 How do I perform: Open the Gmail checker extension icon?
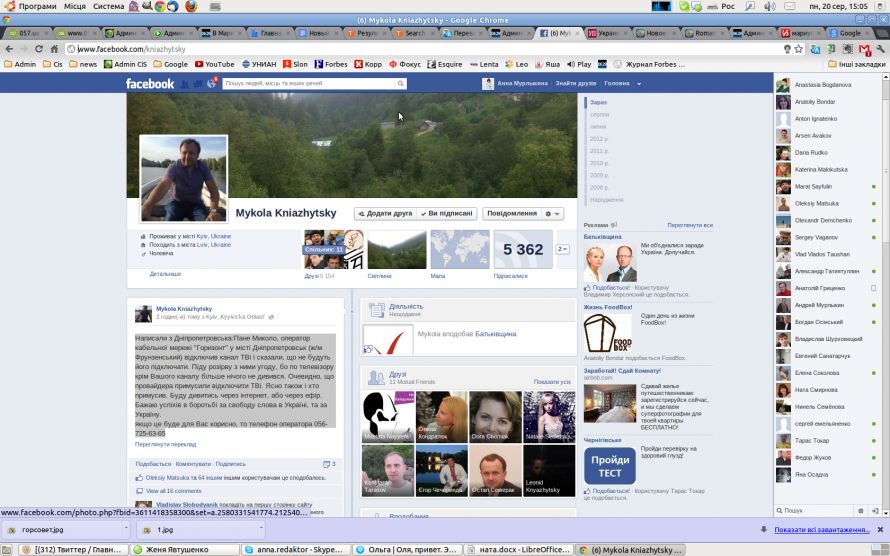click(x=864, y=49)
